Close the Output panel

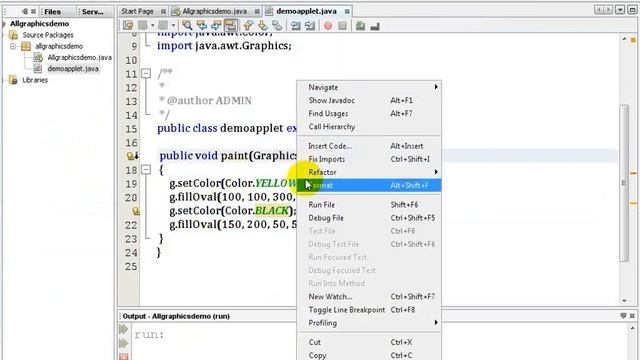[632, 316]
